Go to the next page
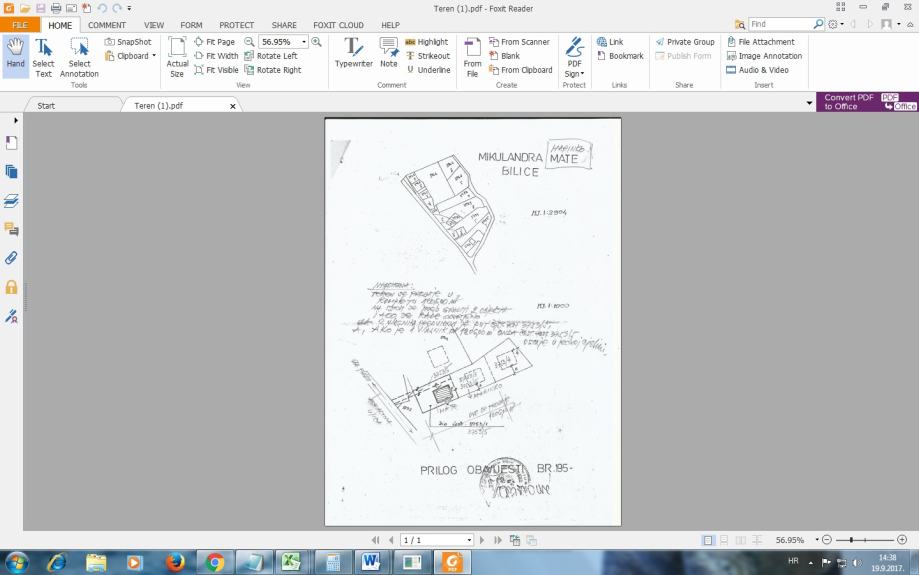Image resolution: width=919 pixels, height=575 pixels. click(x=482, y=540)
